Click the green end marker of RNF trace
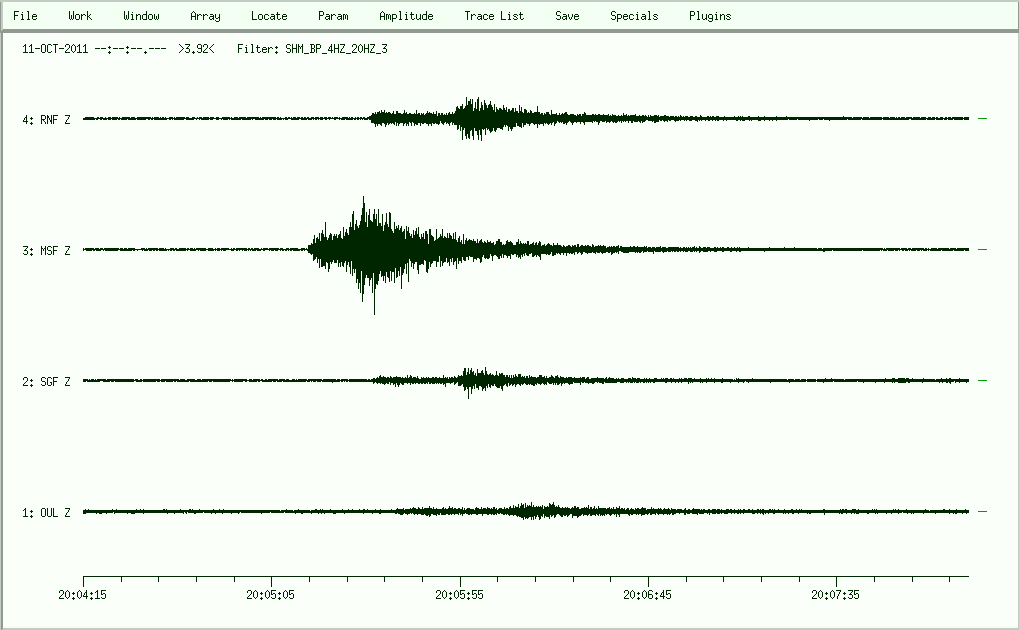Viewport: 1019px width, 630px height. tap(982, 119)
